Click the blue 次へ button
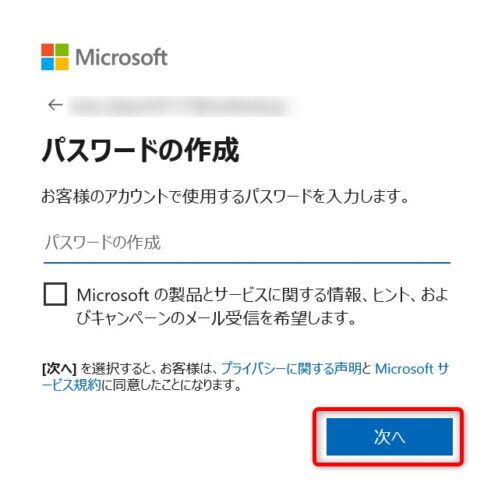This screenshot has height=500, width=491. click(389, 437)
